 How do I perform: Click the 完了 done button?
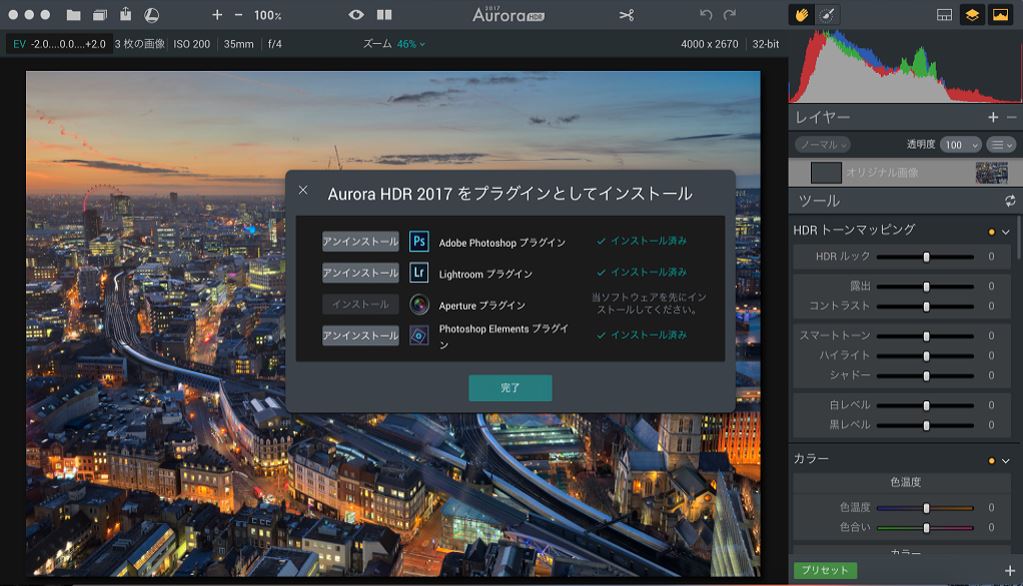point(510,388)
